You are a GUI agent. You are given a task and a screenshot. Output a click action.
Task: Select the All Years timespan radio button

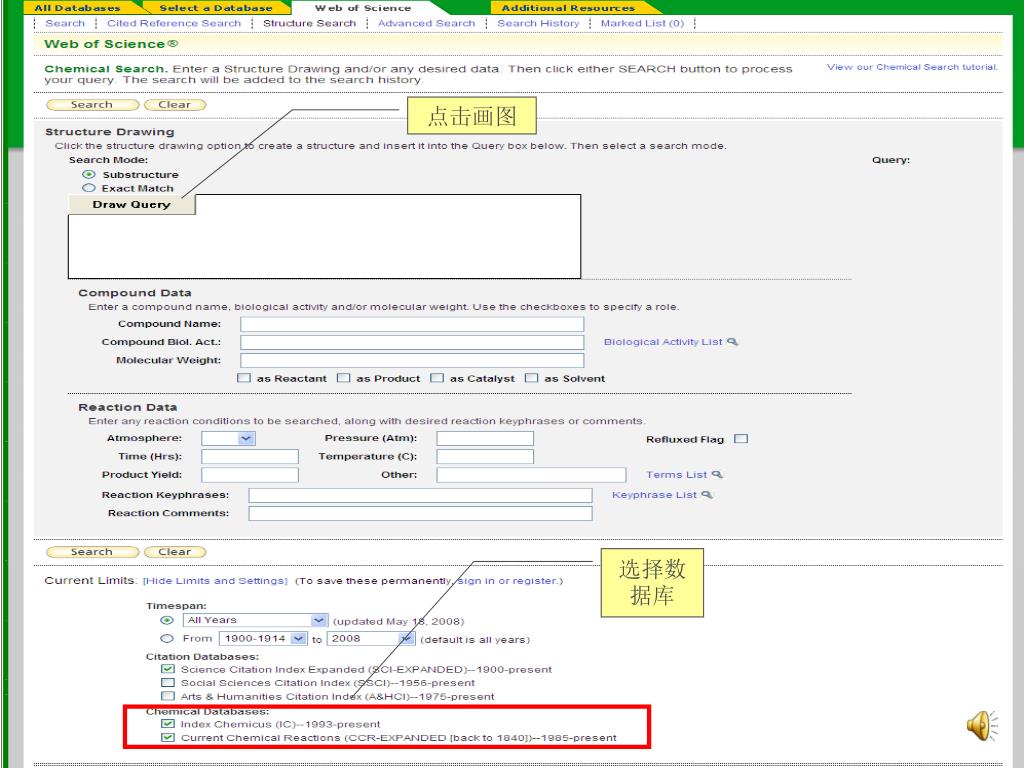tap(167, 620)
